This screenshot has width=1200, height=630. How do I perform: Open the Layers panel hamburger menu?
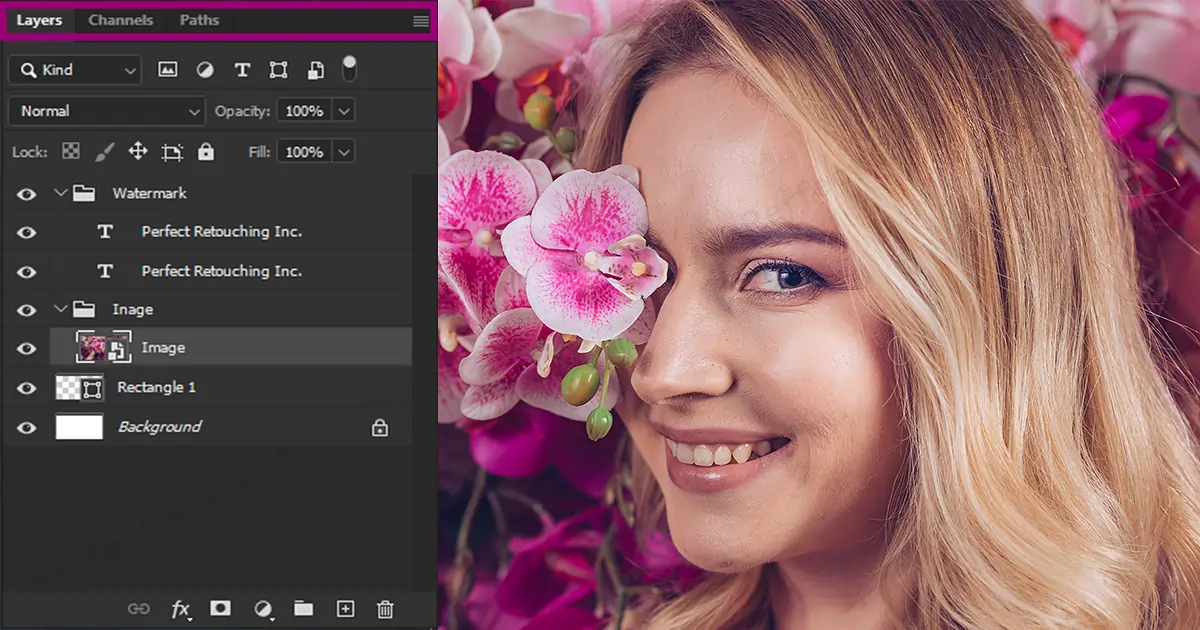(x=421, y=21)
